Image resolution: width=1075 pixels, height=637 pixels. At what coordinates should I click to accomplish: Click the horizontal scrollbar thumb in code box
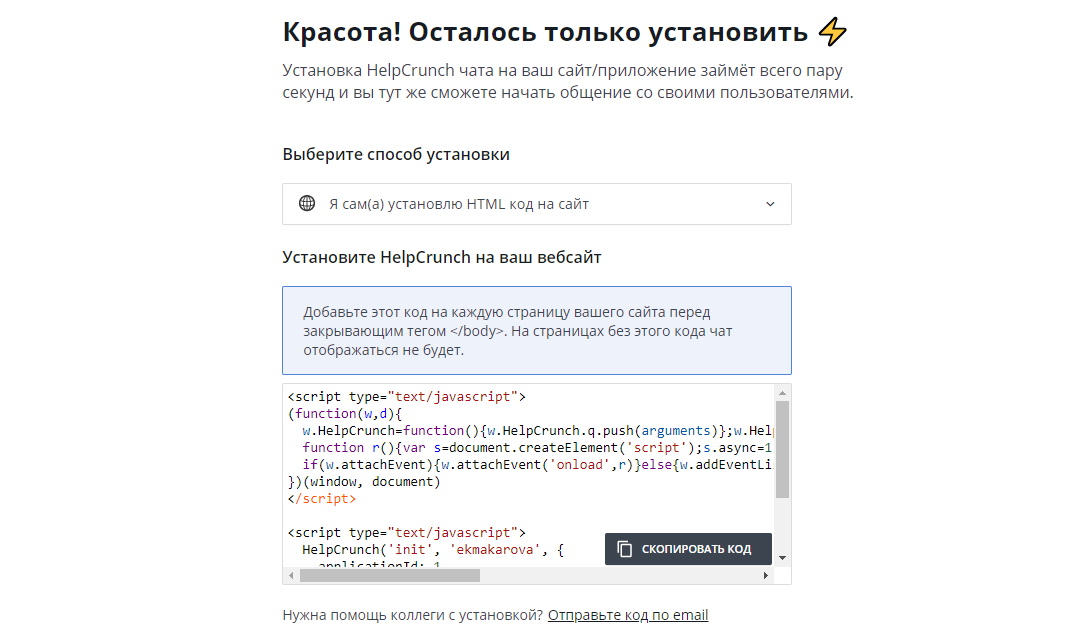coord(389,575)
